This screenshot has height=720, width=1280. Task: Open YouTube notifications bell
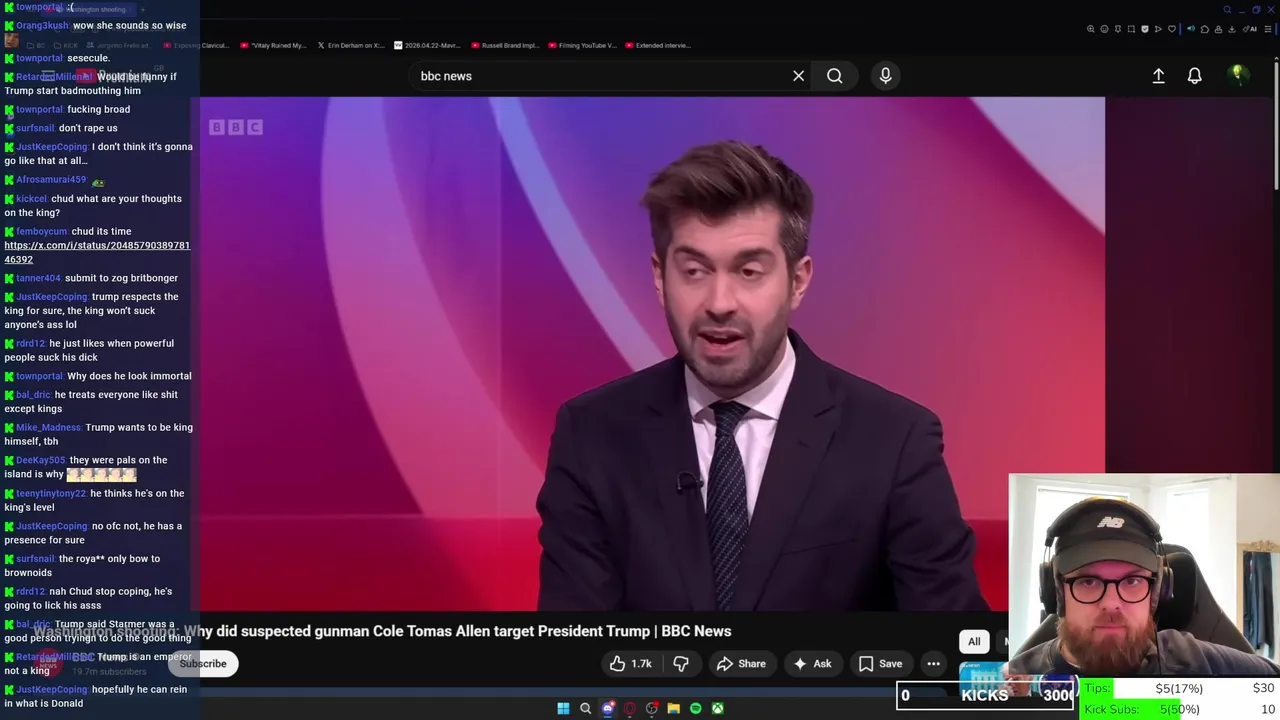(x=1194, y=76)
